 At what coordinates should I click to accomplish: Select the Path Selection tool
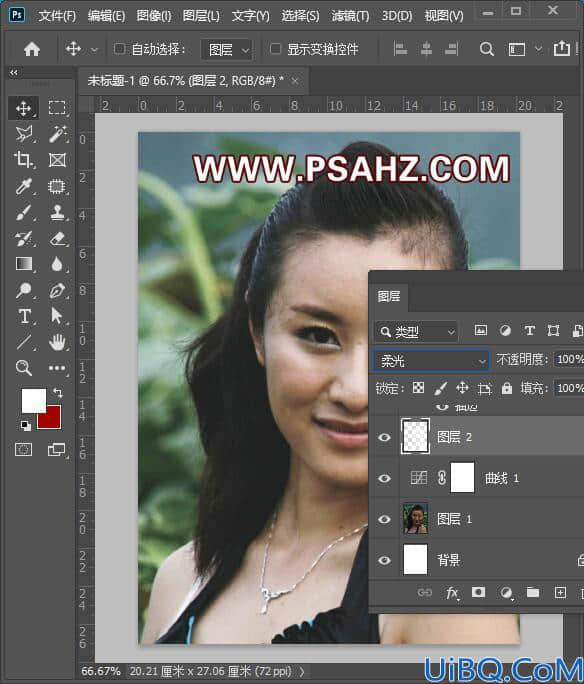[x=57, y=315]
